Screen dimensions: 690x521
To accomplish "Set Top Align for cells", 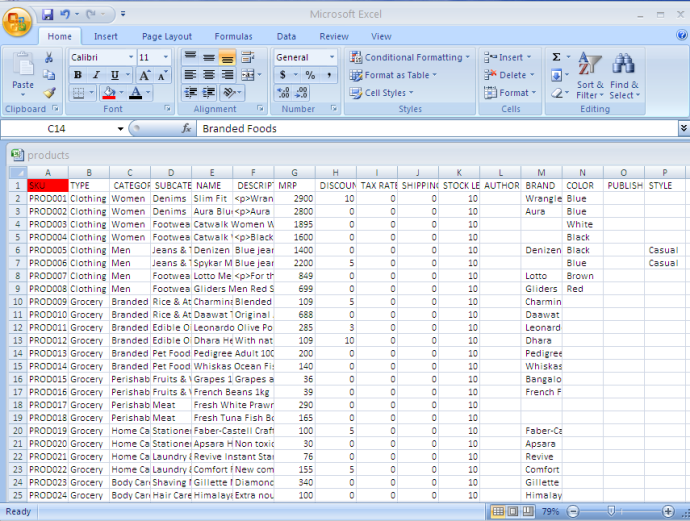I will (190, 57).
